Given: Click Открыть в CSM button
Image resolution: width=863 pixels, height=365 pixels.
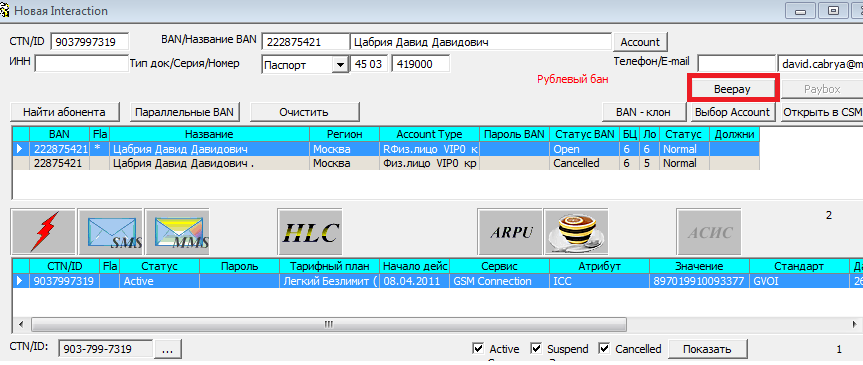Looking at the screenshot, I should (821, 112).
